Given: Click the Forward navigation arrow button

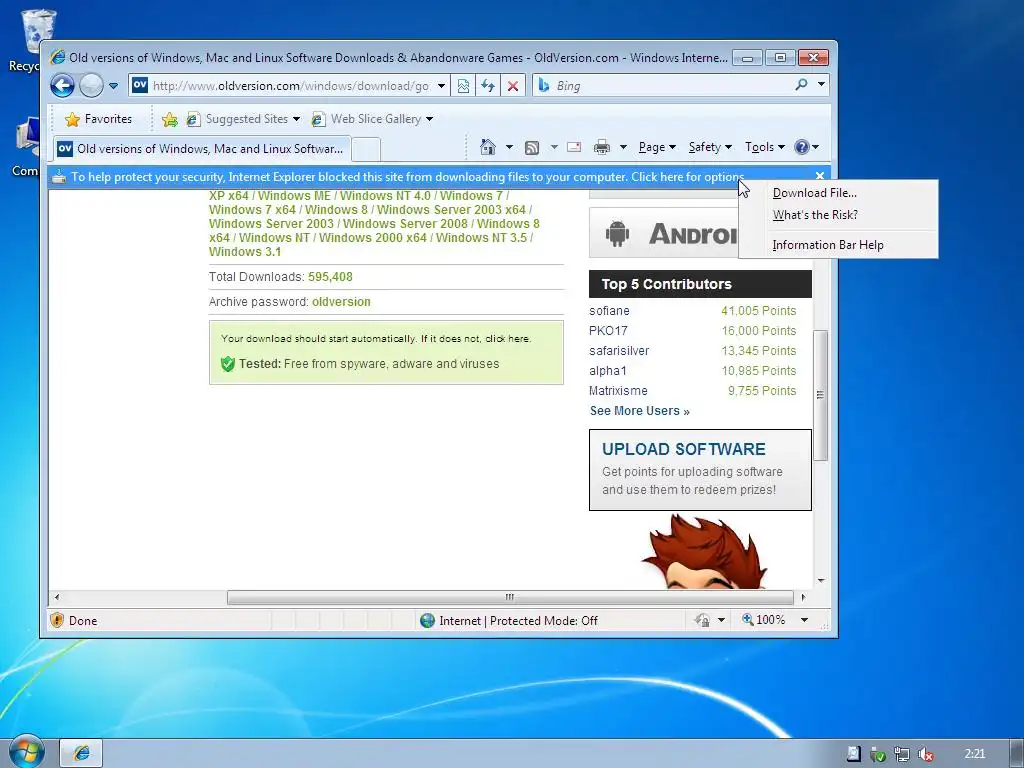Looking at the screenshot, I should pos(91,86).
